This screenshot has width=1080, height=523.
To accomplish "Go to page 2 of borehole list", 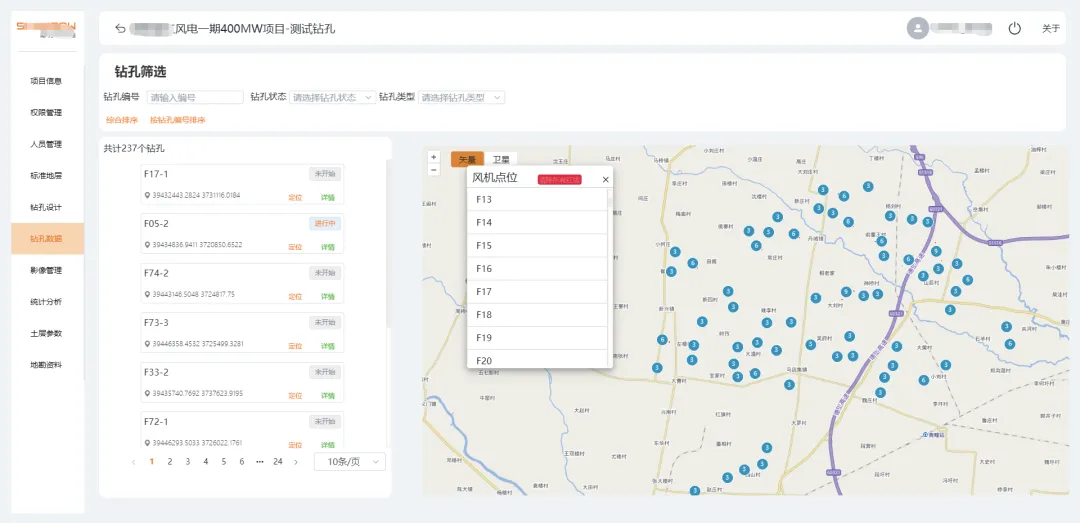I will [169, 462].
